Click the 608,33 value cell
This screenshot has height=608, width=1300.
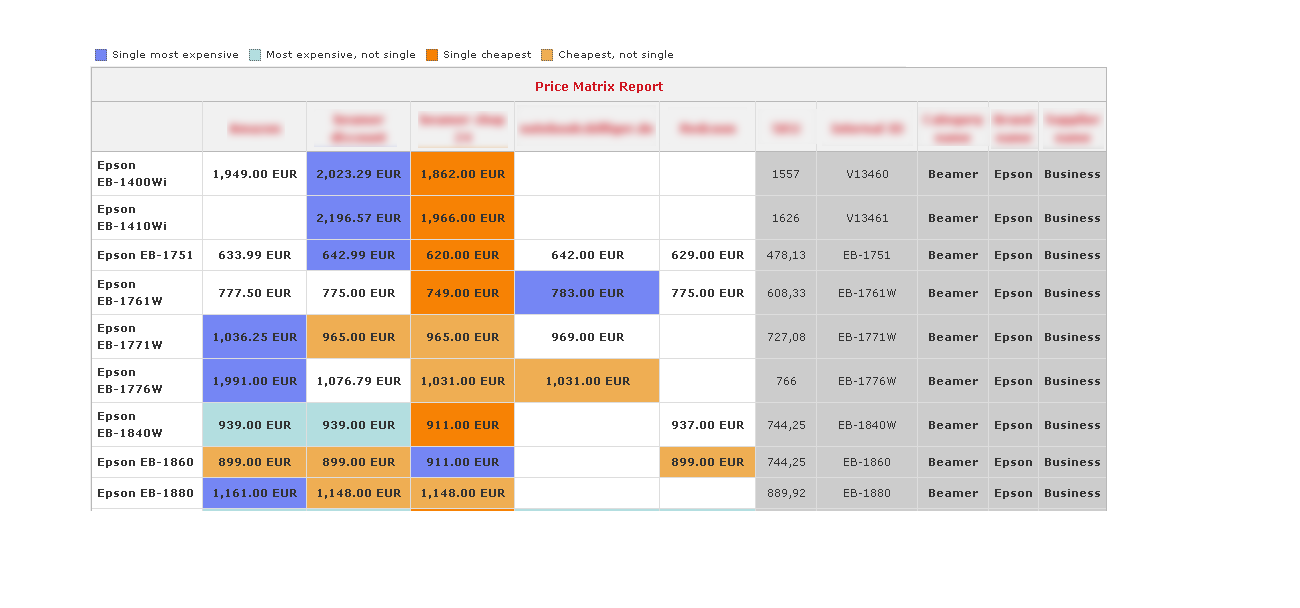pyautogui.click(x=786, y=293)
